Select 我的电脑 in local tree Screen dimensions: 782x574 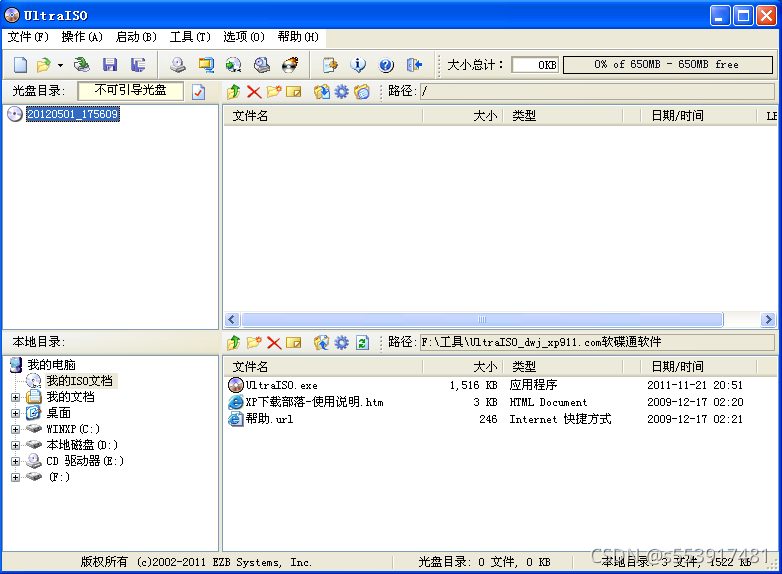(51, 365)
